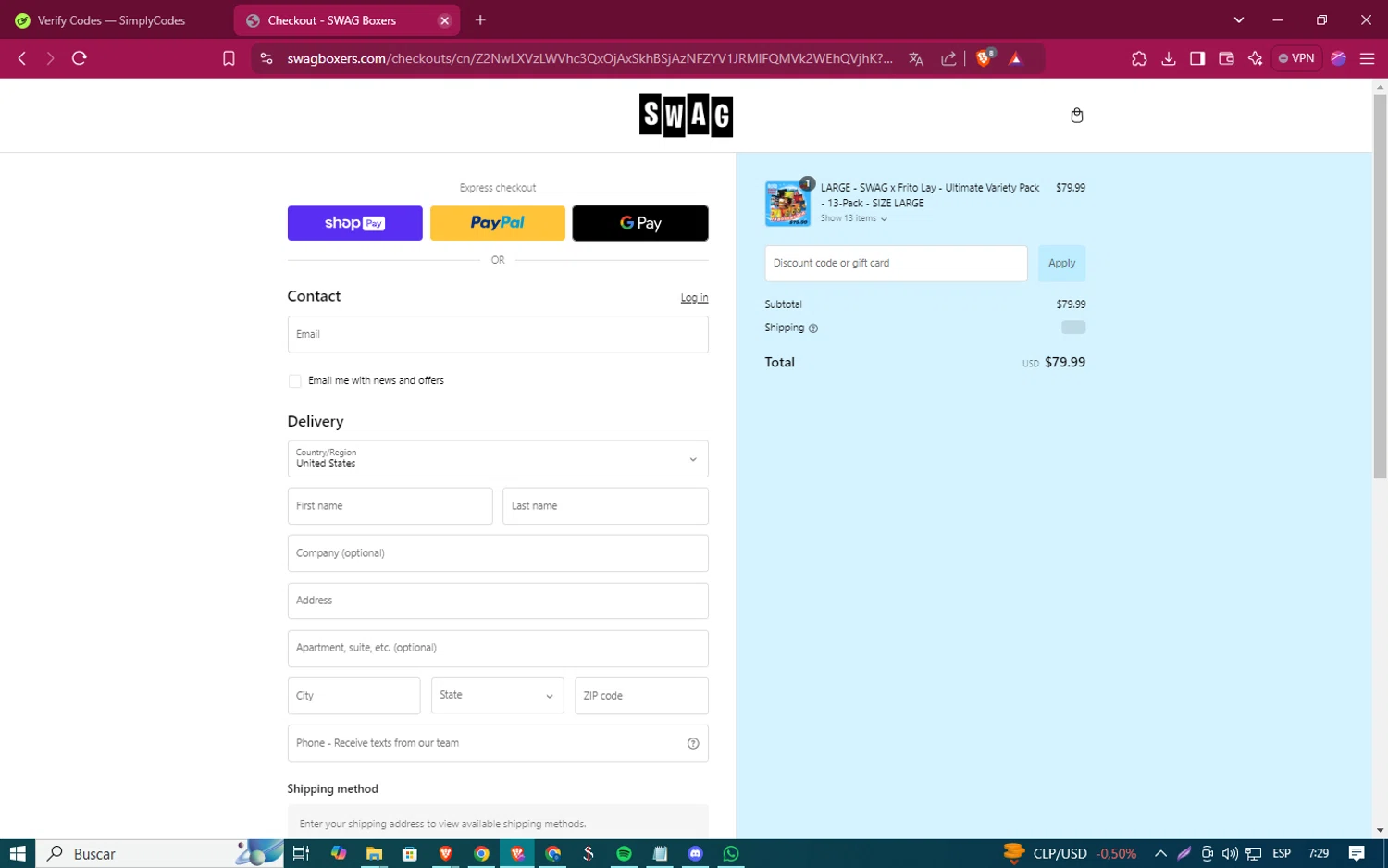The height and width of the screenshot is (868, 1388).
Task: Open browser extensions puzzle icon
Action: tap(1139, 58)
